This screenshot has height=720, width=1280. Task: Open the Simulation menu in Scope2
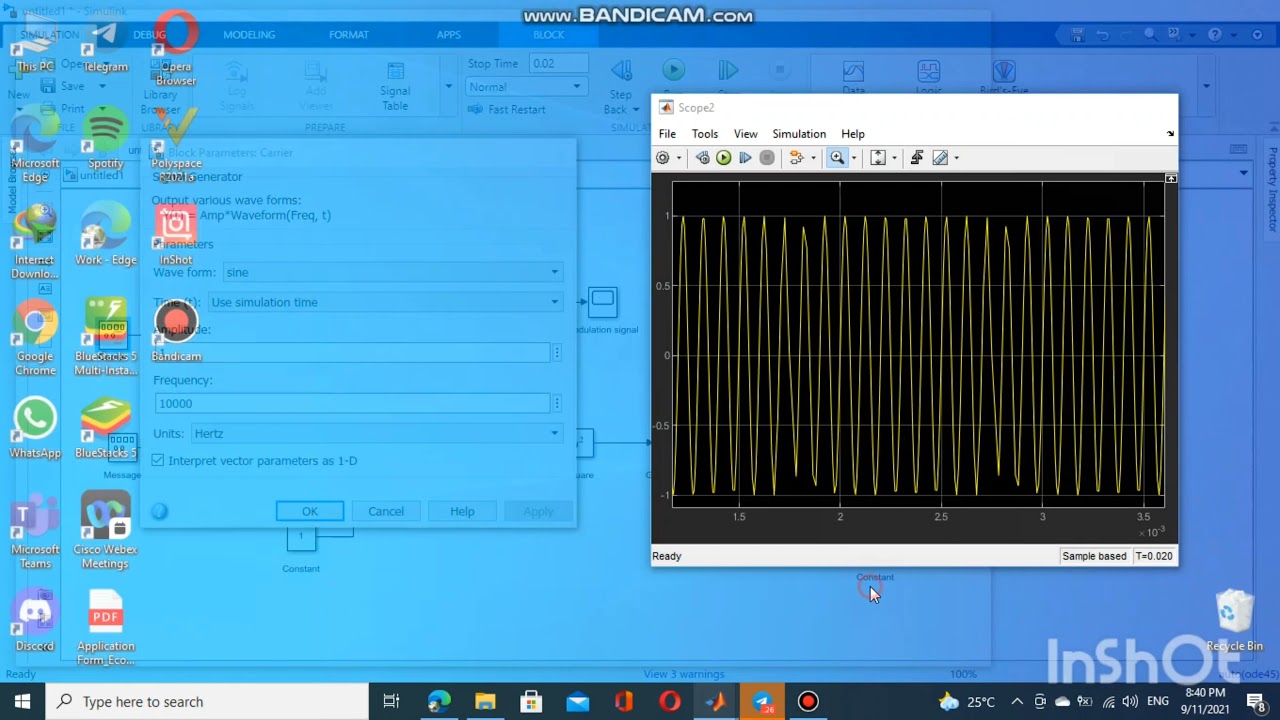coord(799,134)
